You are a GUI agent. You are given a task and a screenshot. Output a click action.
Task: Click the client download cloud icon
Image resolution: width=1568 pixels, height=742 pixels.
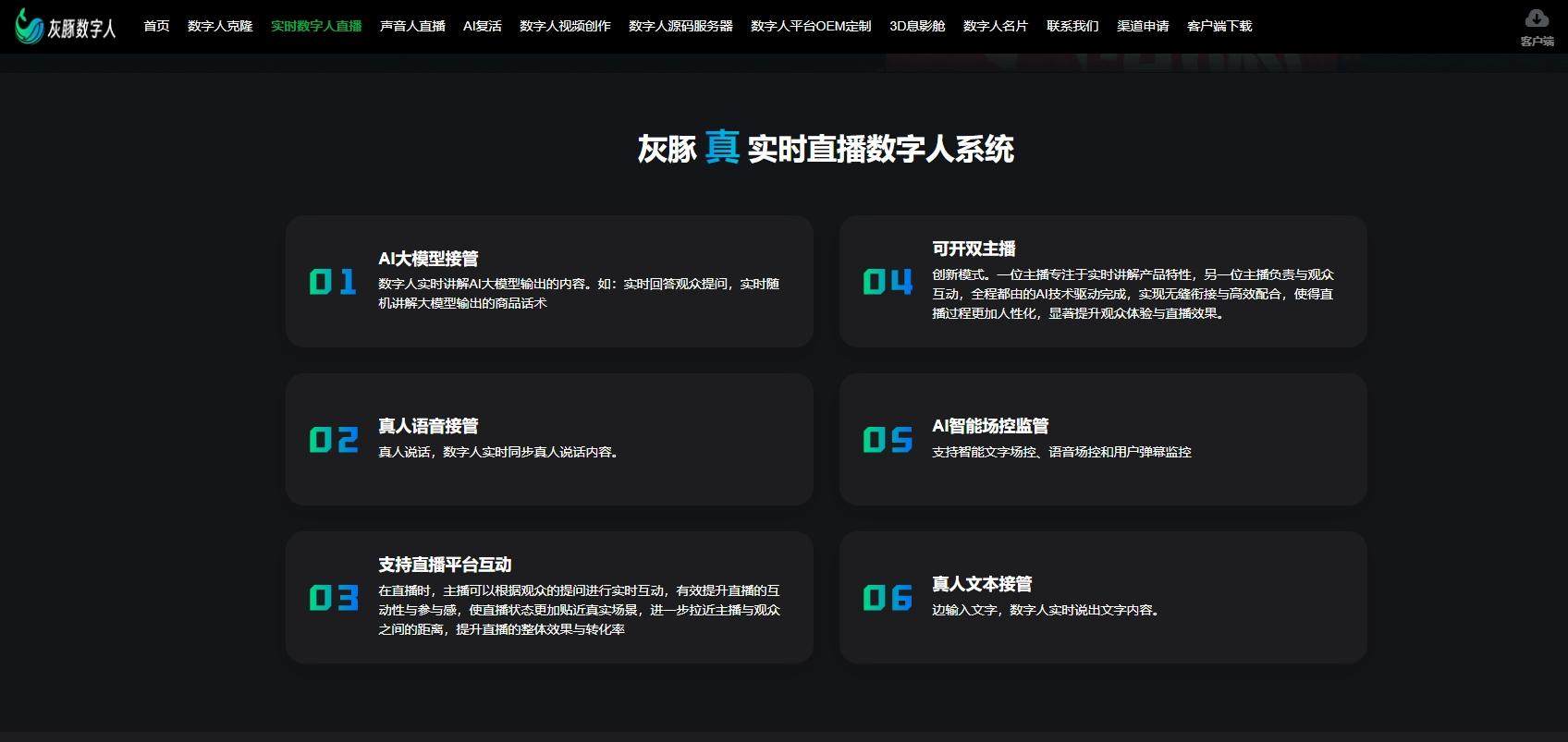pos(1537,18)
